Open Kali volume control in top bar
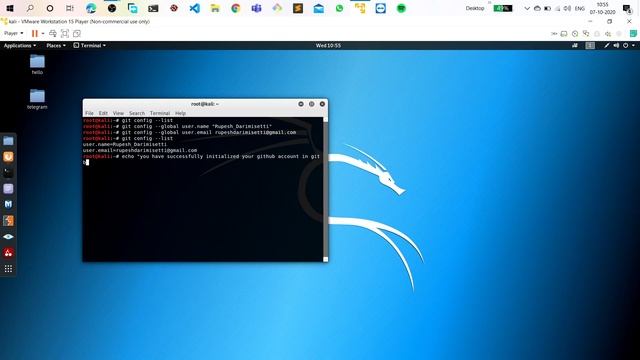This screenshot has height=360, width=640. (616, 45)
